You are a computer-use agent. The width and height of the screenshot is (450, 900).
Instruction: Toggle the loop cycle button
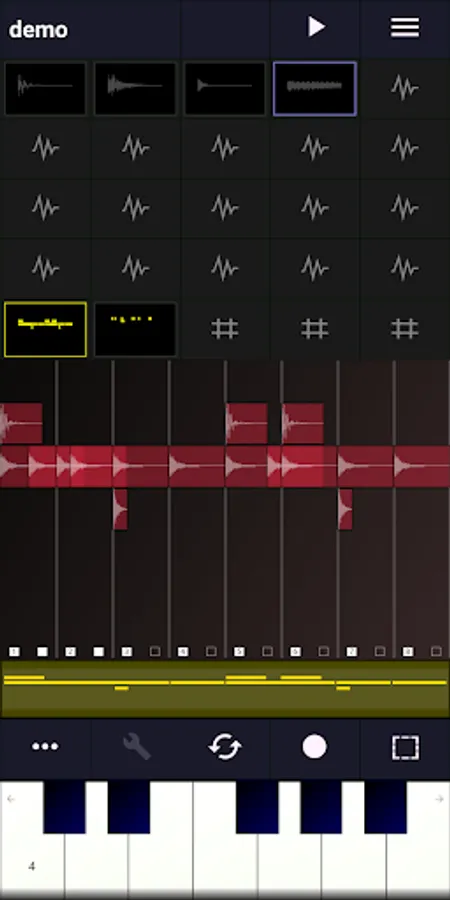pos(225,747)
